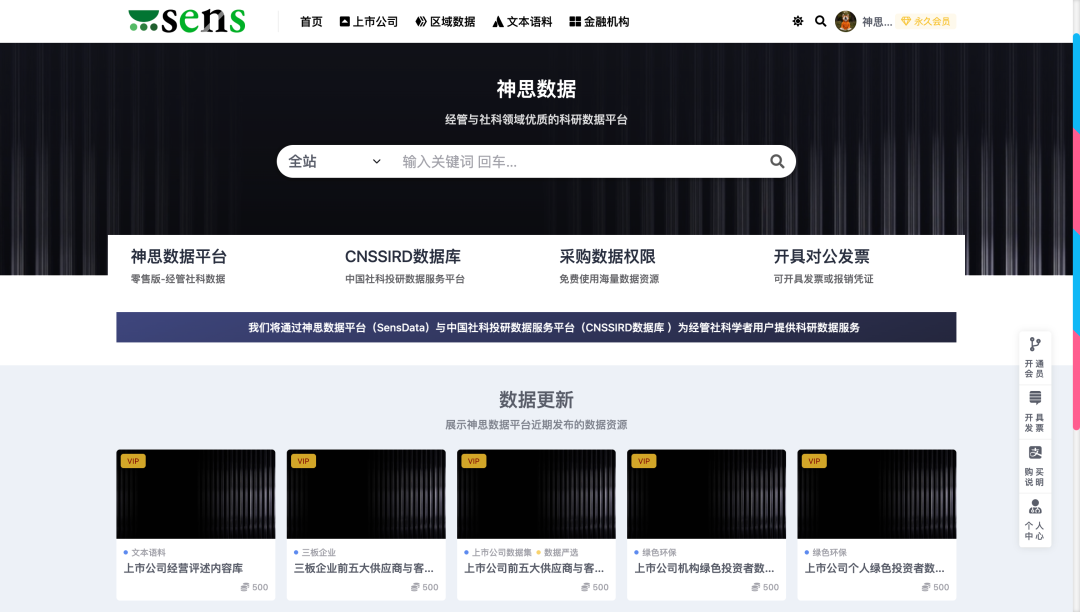
Task: Click the dark blue SensData announcement banner
Action: (x=536, y=327)
